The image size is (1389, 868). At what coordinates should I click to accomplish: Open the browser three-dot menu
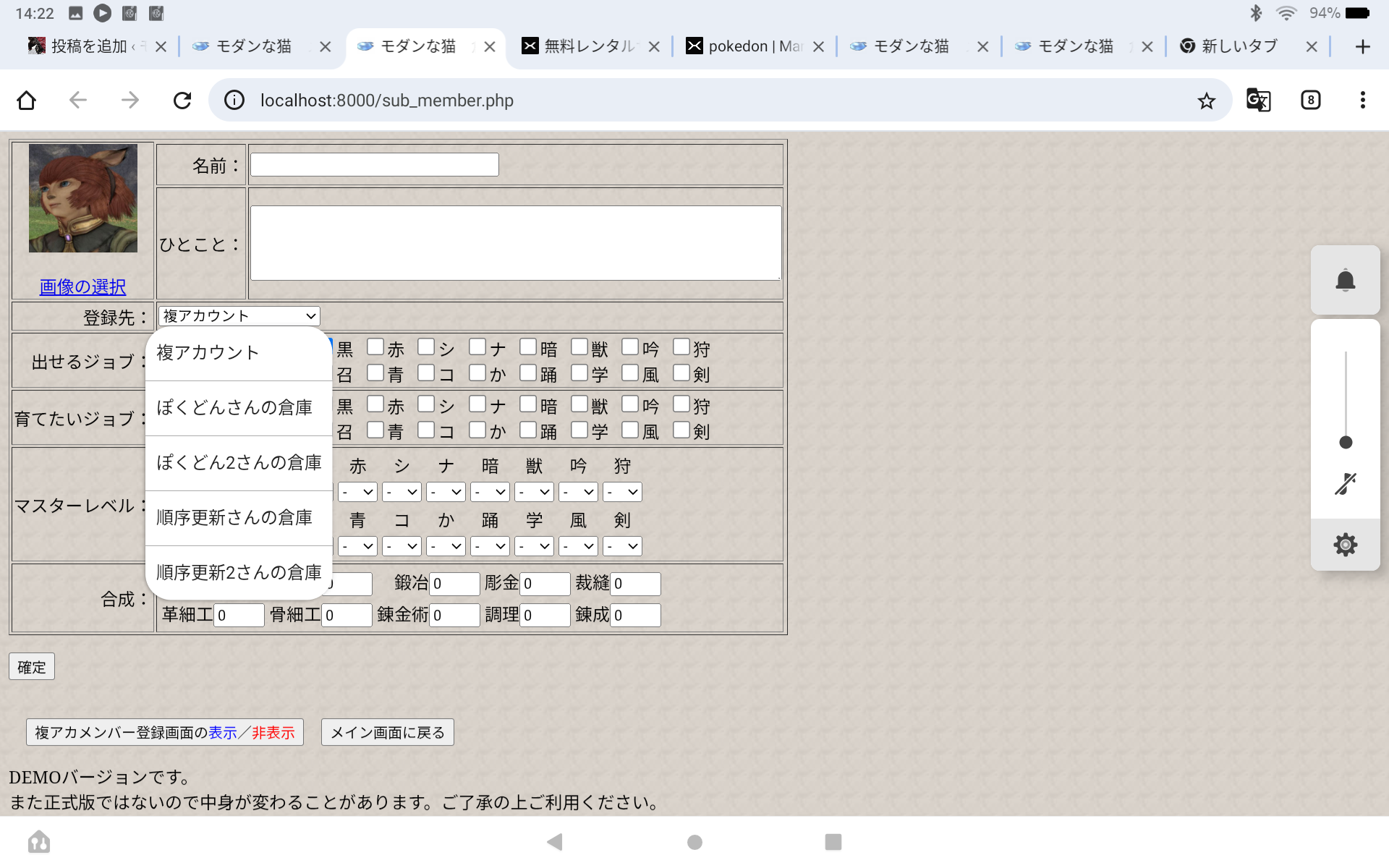(1362, 101)
